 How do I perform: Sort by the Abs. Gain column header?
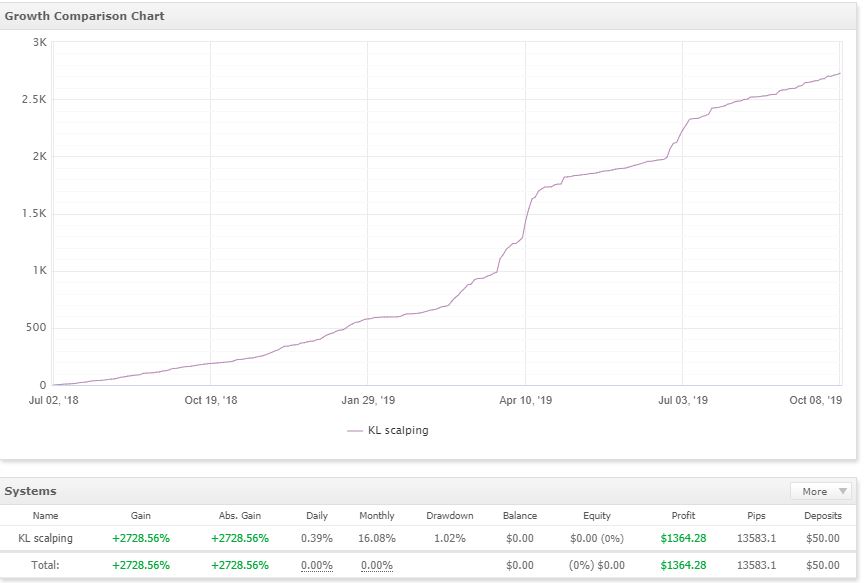pos(240,516)
